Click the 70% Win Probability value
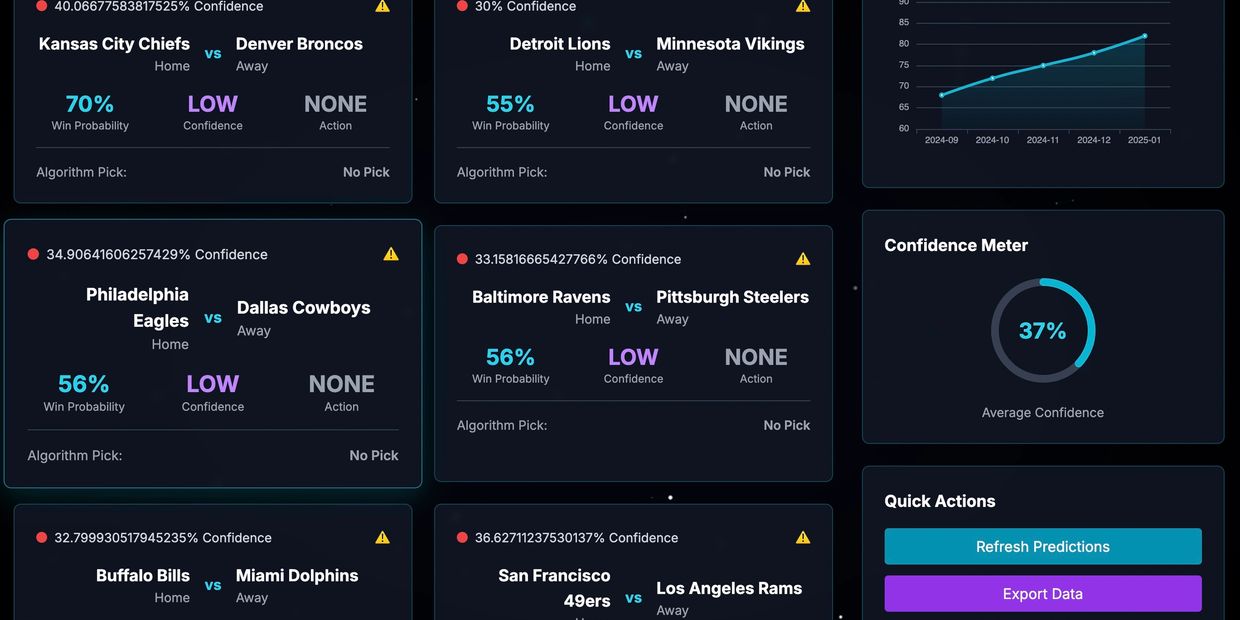The image size is (1240, 620). point(90,104)
